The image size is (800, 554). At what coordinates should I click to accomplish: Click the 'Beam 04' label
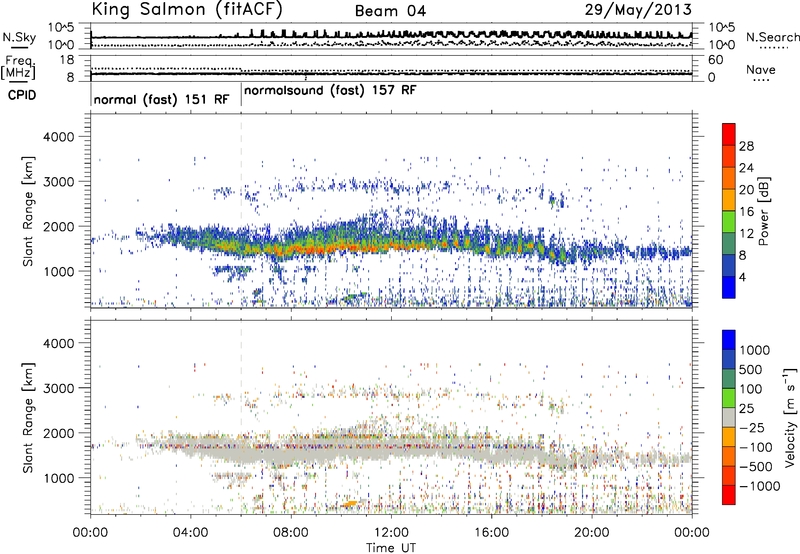tap(390, 11)
